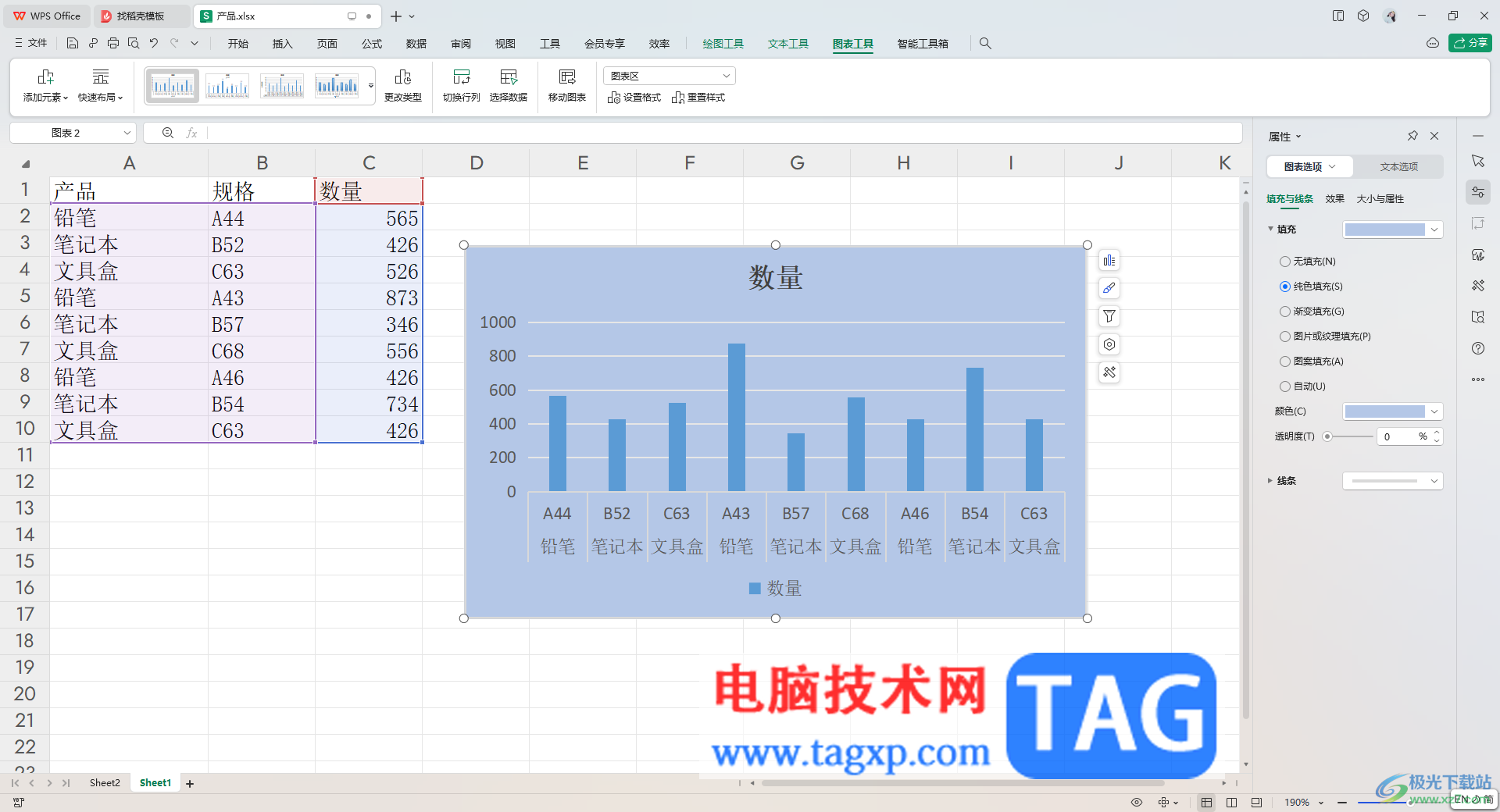Screen dimensions: 1500x812
Task: Open the Chart Options (图表选项) dropdown
Action: pos(1310,166)
